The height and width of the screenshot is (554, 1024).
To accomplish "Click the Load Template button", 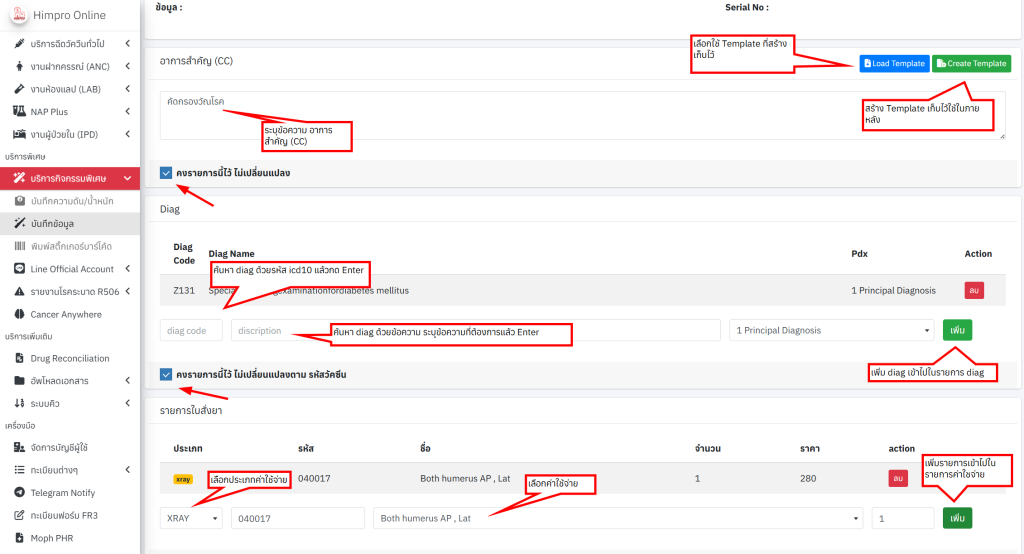I will click(x=893, y=64).
